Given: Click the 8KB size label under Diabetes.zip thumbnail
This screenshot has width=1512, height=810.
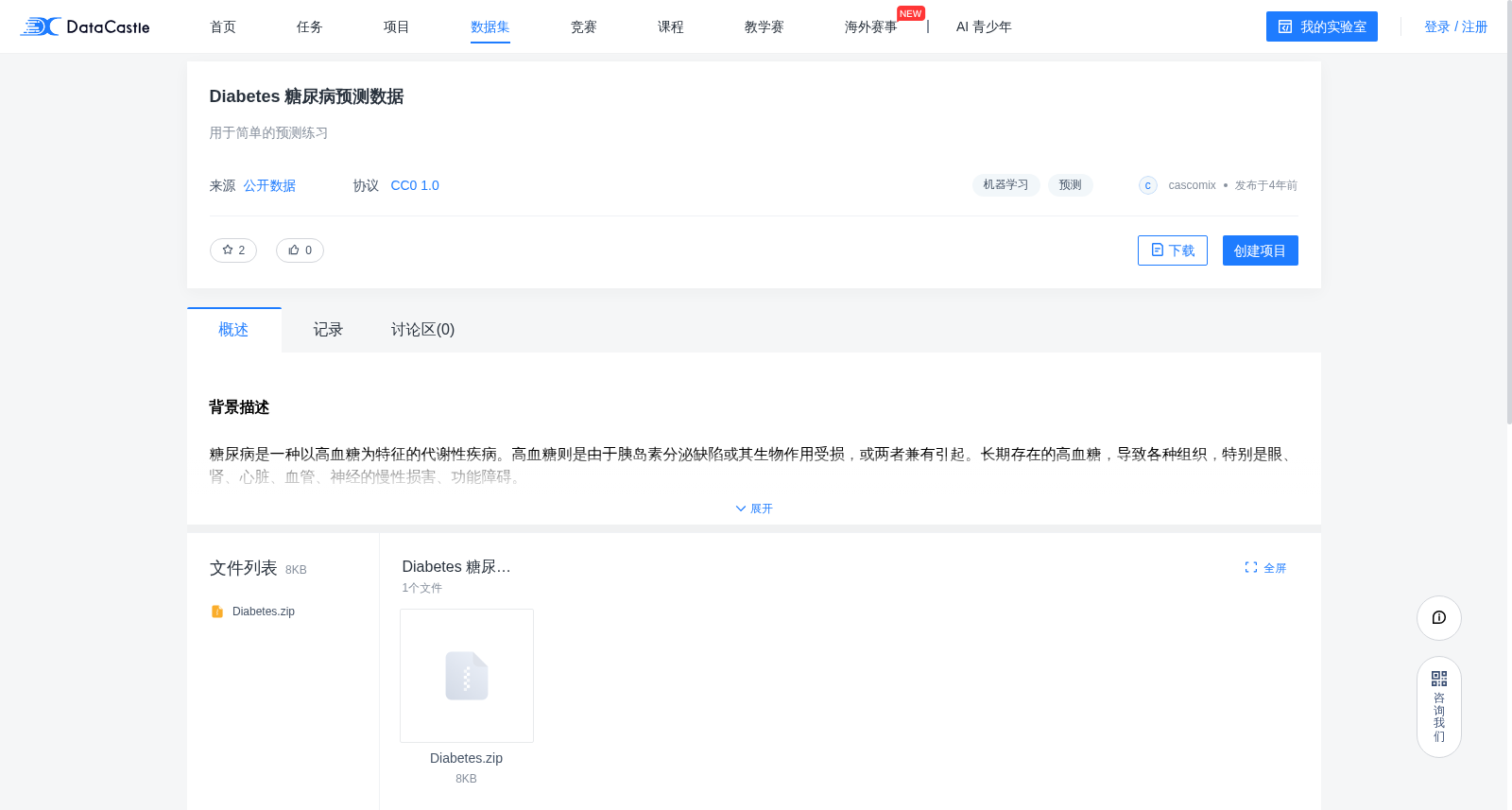Looking at the screenshot, I should tap(467, 779).
